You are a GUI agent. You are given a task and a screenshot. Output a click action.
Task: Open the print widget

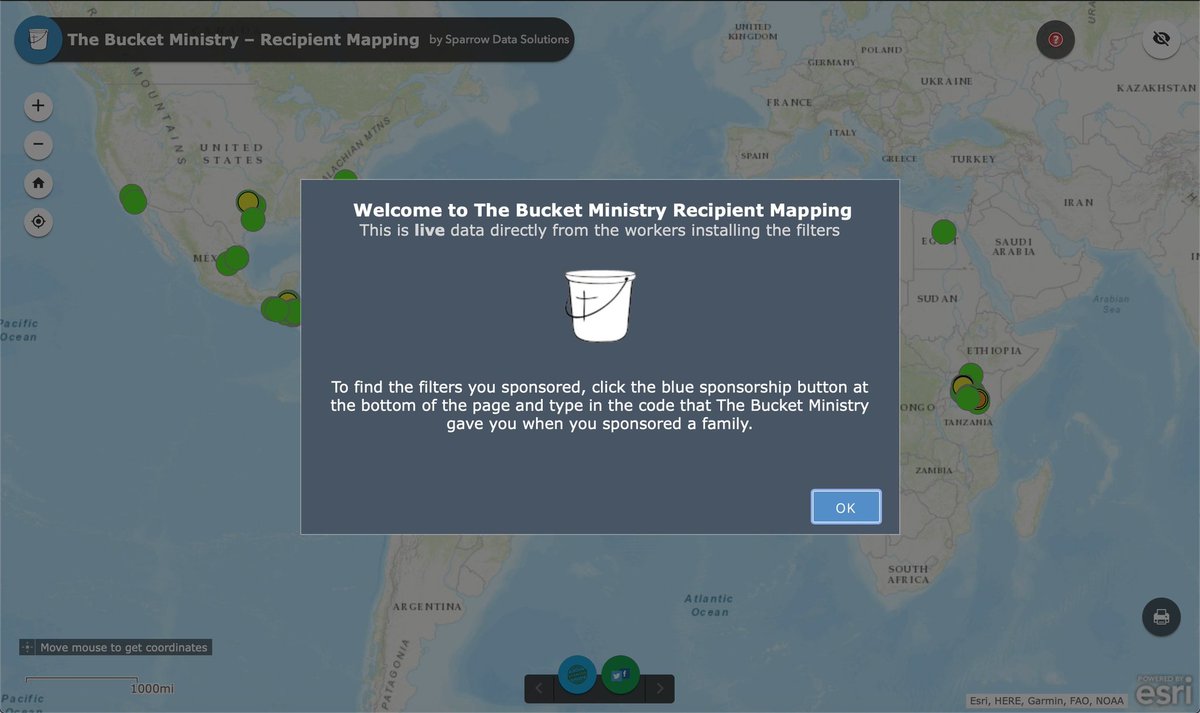click(1161, 617)
